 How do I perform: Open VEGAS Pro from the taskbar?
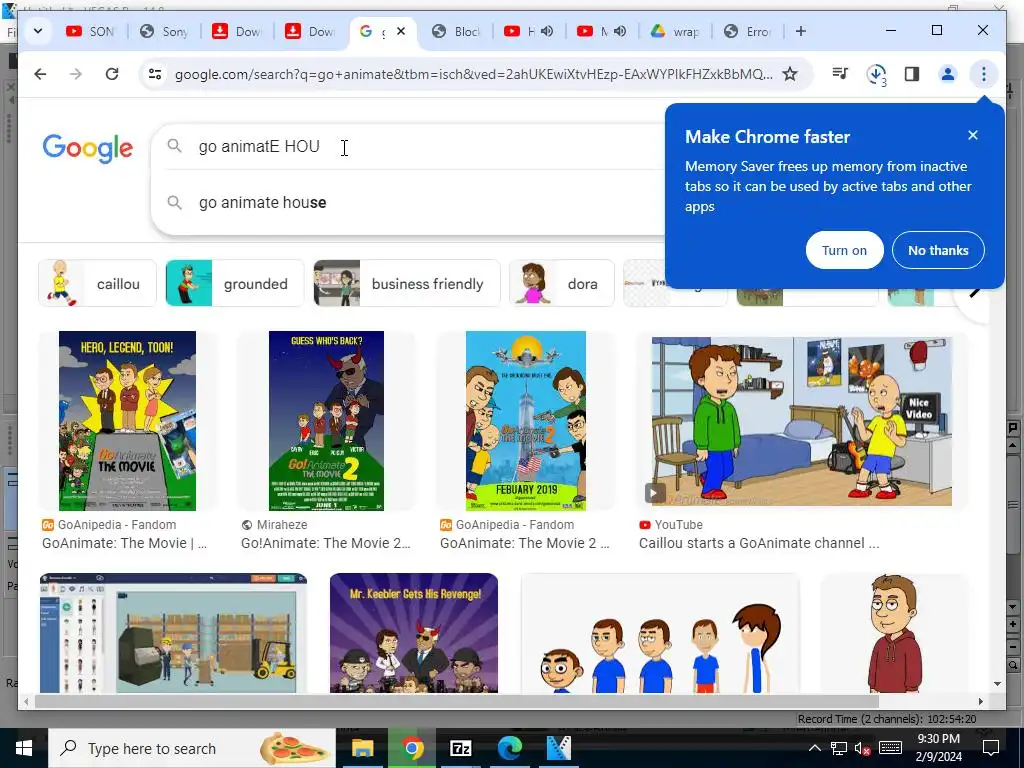pos(558,748)
